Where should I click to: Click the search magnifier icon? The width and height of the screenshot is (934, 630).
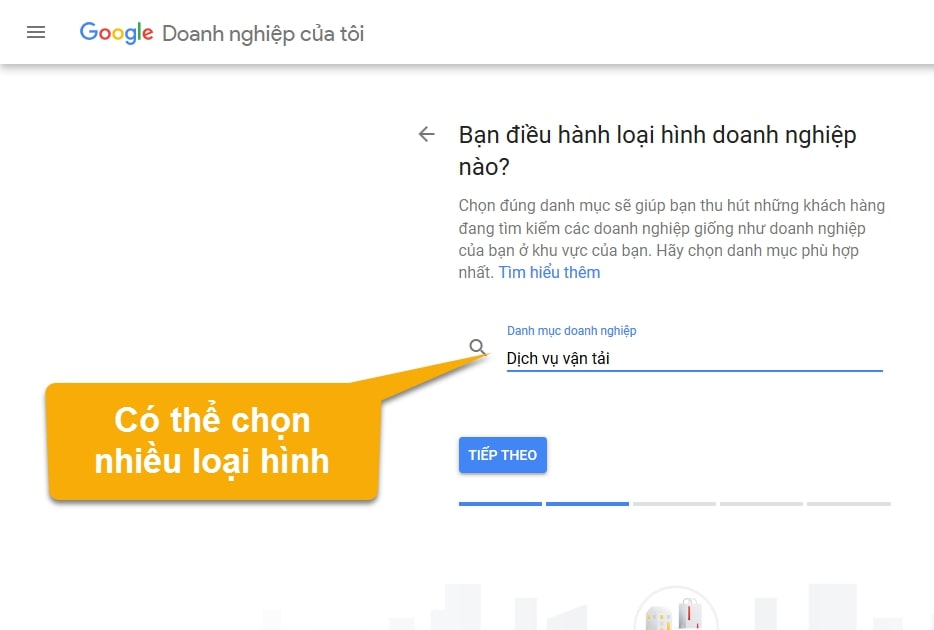pos(477,346)
